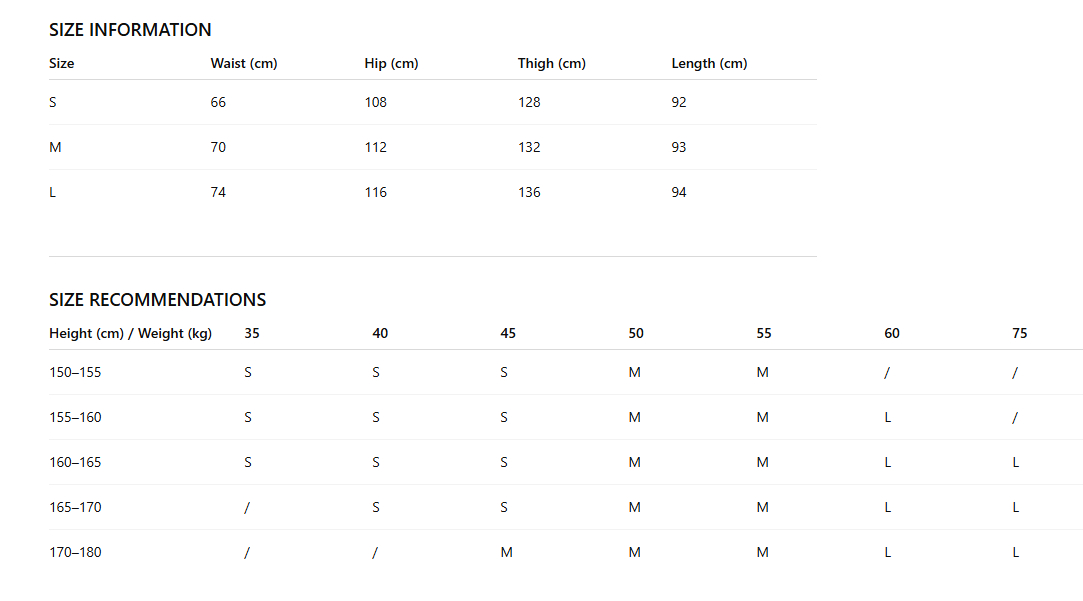This screenshot has height=601, width=1083.
Task: Click hip value 116 for size L
Action: click(376, 192)
